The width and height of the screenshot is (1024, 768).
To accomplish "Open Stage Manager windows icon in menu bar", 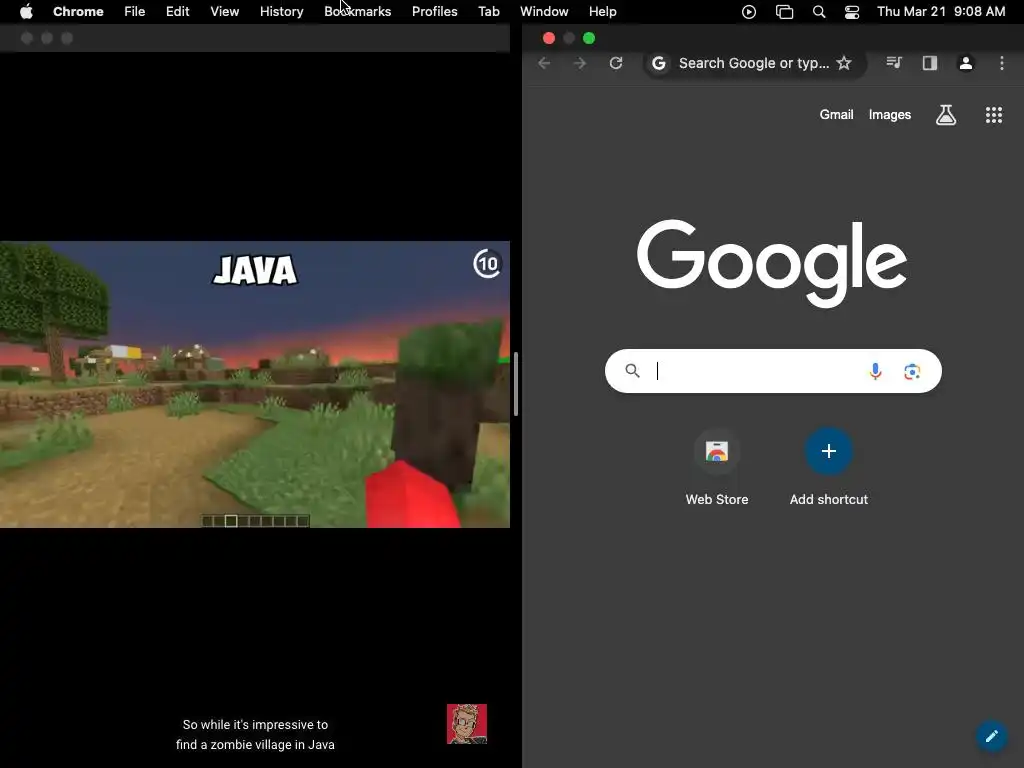I will point(784,12).
